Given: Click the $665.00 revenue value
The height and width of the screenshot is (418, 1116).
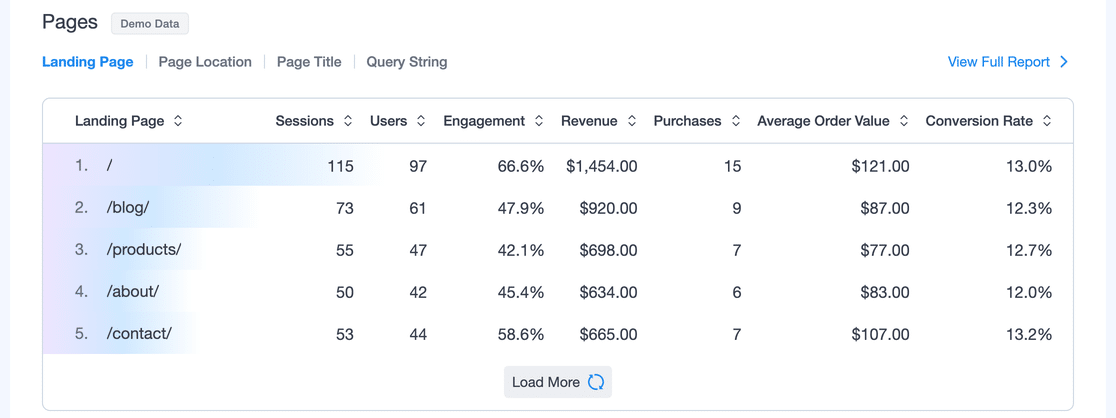Looking at the screenshot, I should point(608,335).
